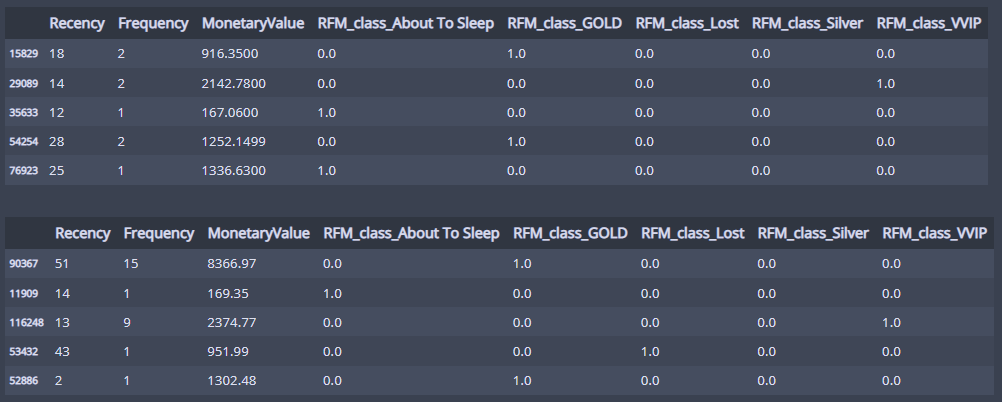Screen dimensions: 1002x402
Task: Click GOLD value 1.0 in row 90367
Action: point(522,263)
